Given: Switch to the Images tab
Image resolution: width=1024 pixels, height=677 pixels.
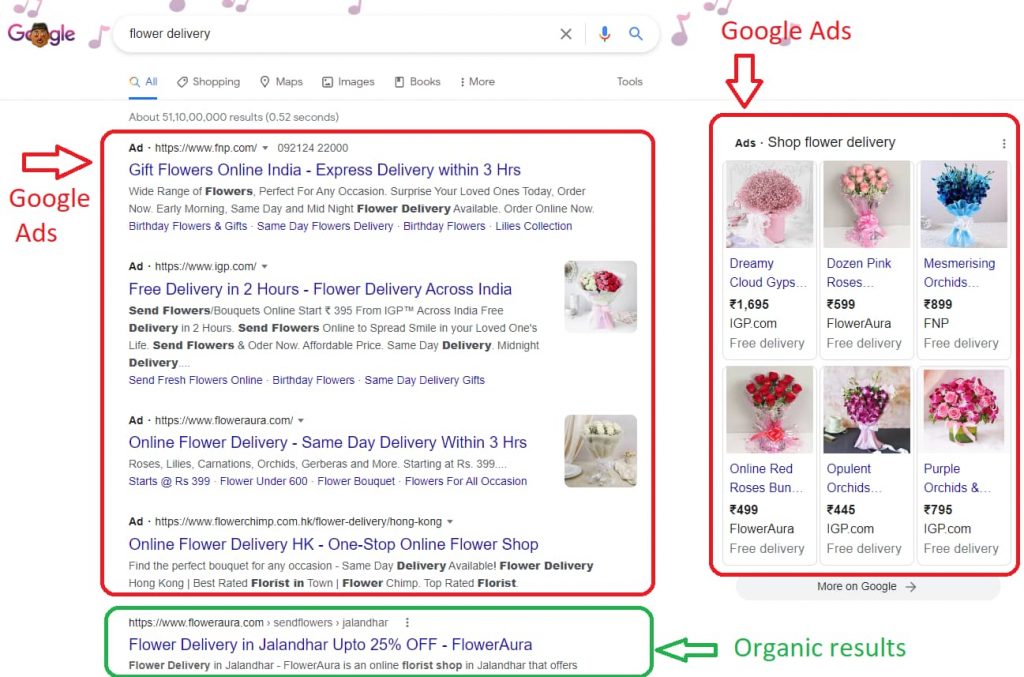Looking at the screenshot, I should tap(348, 82).
